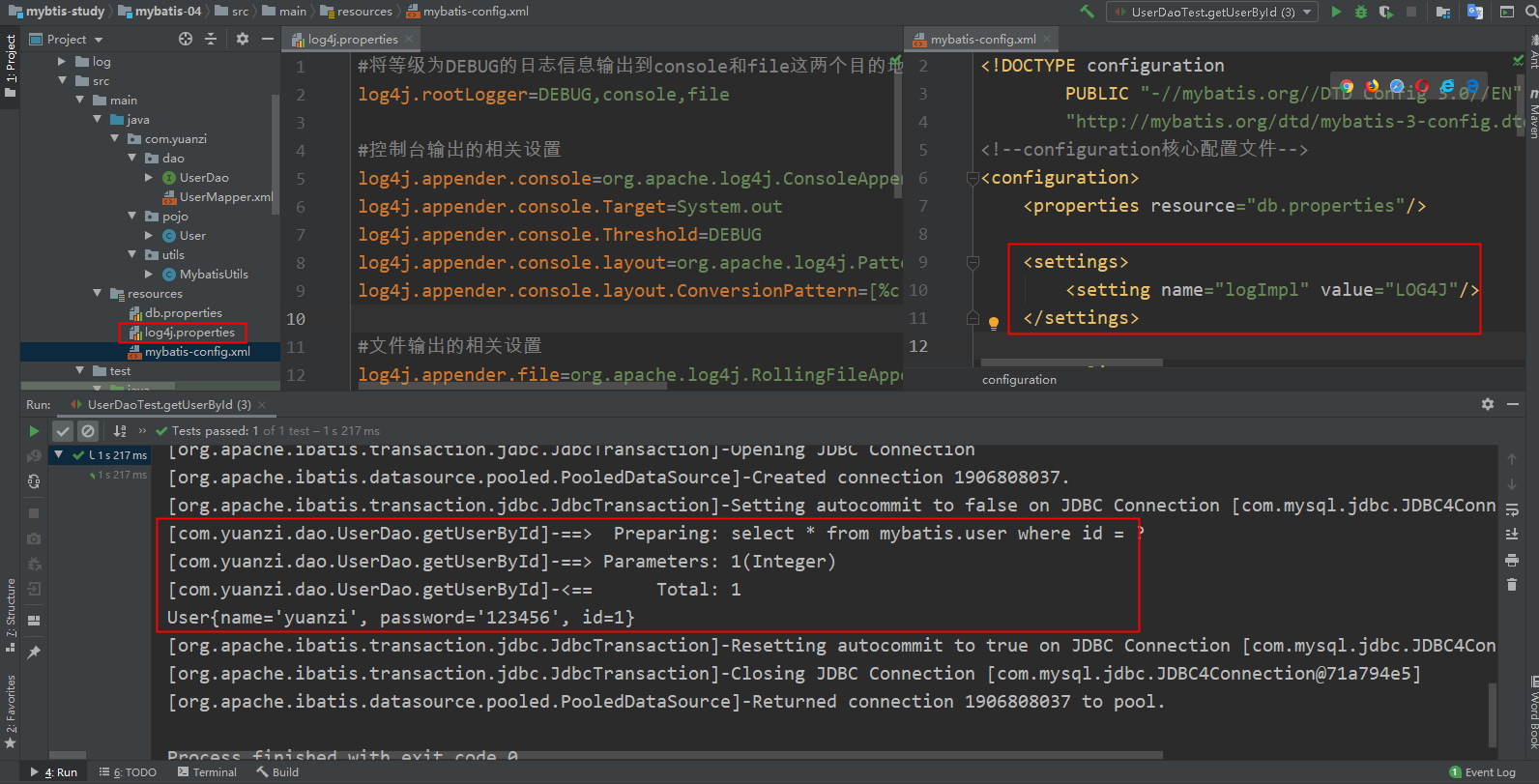The height and width of the screenshot is (784, 1539).
Task: Hide the Project panel with minus icon
Action: pyautogui.click(x=268, y=39)
